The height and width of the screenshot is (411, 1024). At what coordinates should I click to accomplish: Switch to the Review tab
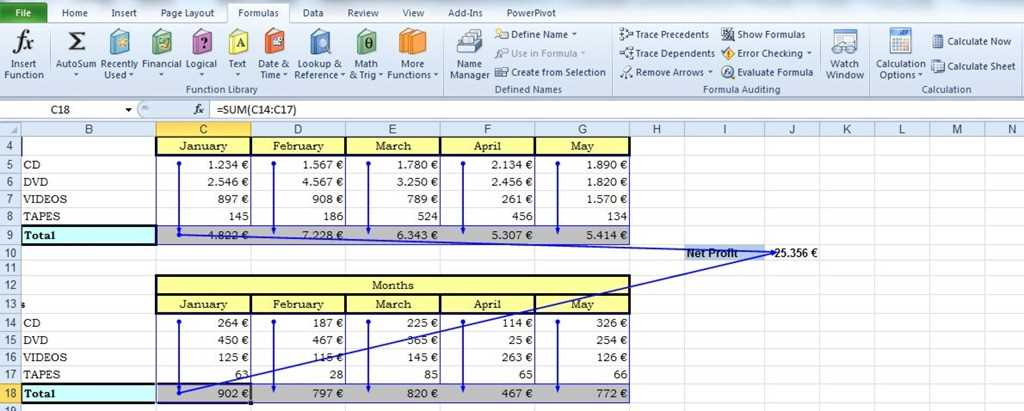click(362, 12)
